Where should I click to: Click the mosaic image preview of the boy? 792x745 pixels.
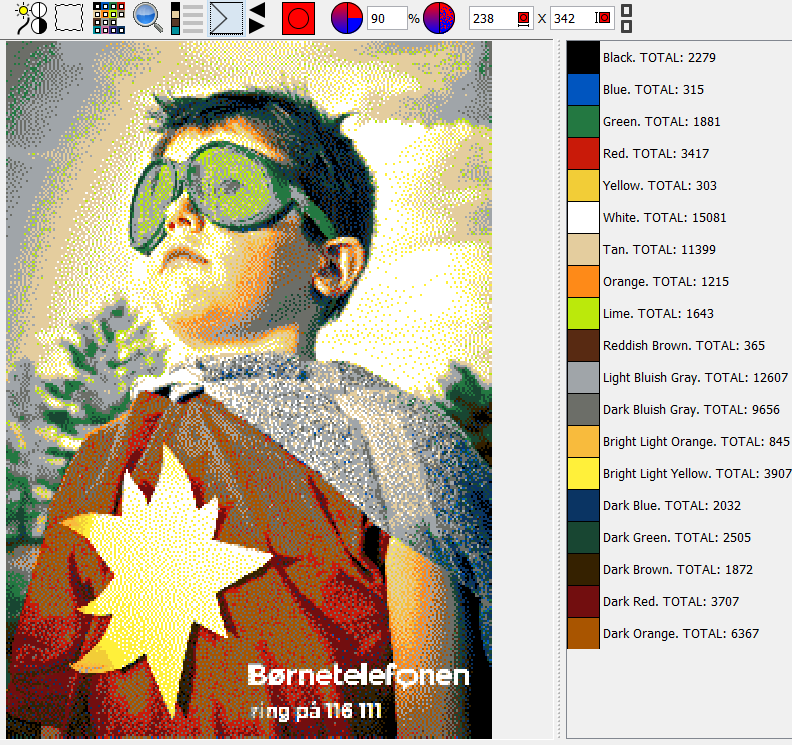pyautogui.click(x=249, y=390)
